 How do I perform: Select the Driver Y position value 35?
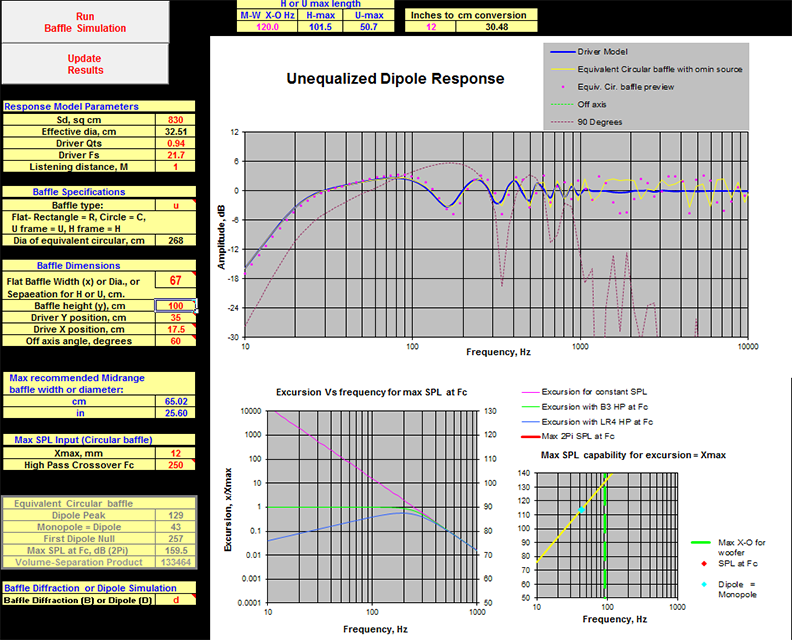click(x=175, y=318)
